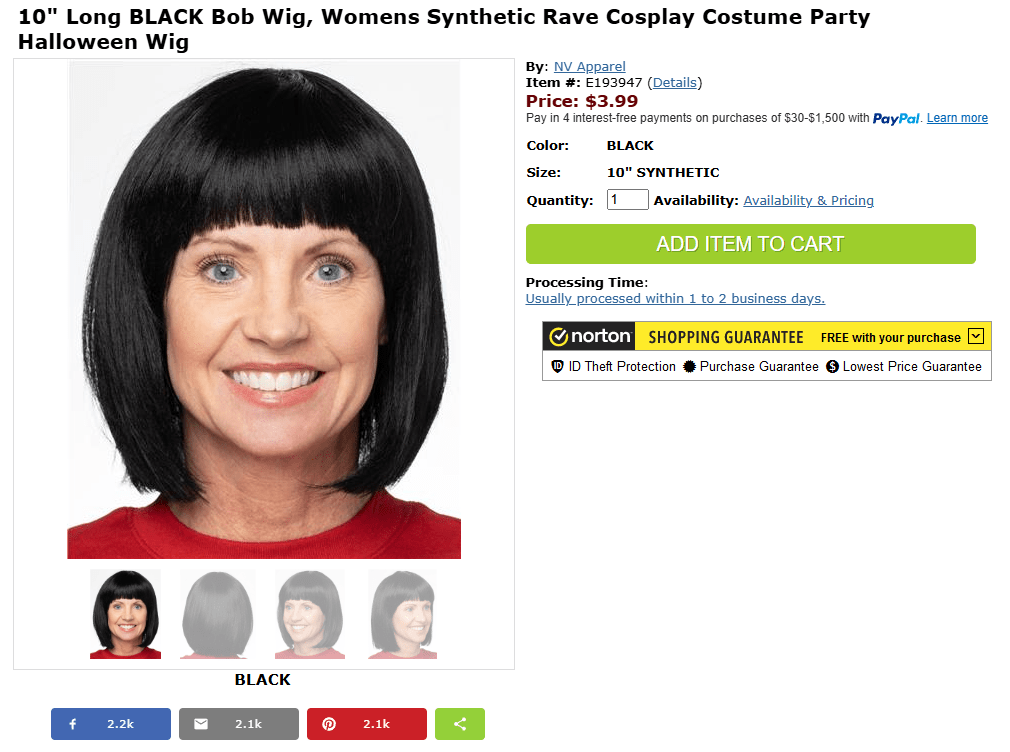The height and width of the screenshot is (752, 1010).
Task: Focus the Quantity input field
Action: tap(627, 200)
